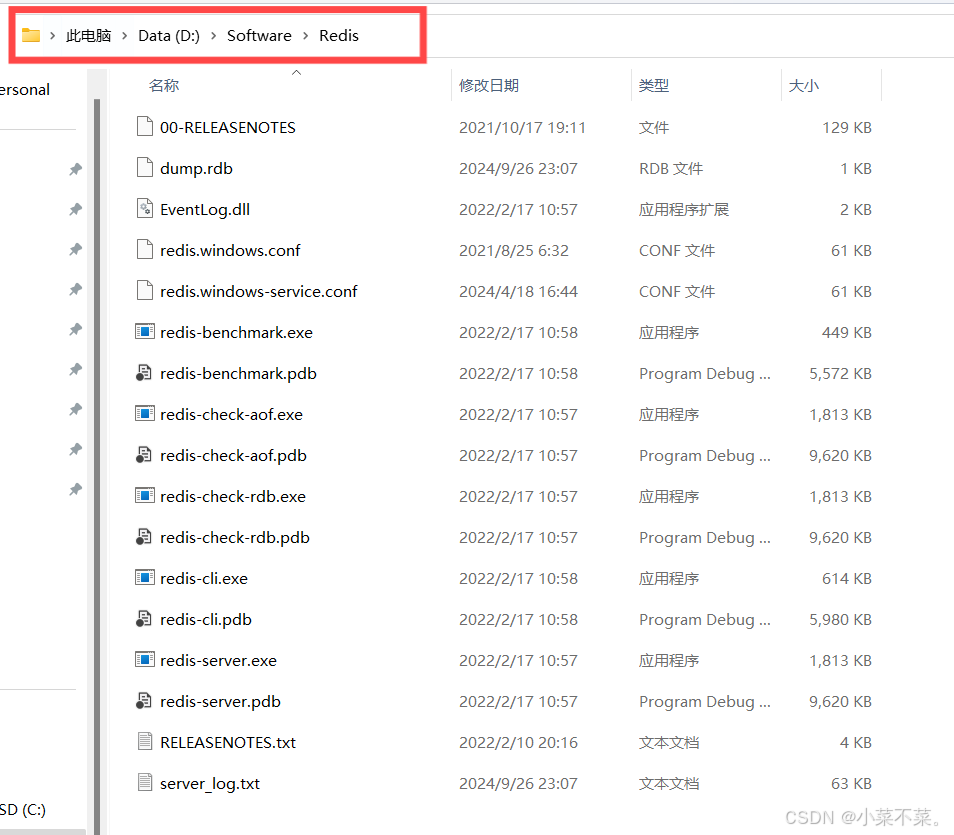The height and width of the screenshot is (835, 954).
Task: Select the server_log.txt file name
Action: pyautogui.click(x=210, y=783)
